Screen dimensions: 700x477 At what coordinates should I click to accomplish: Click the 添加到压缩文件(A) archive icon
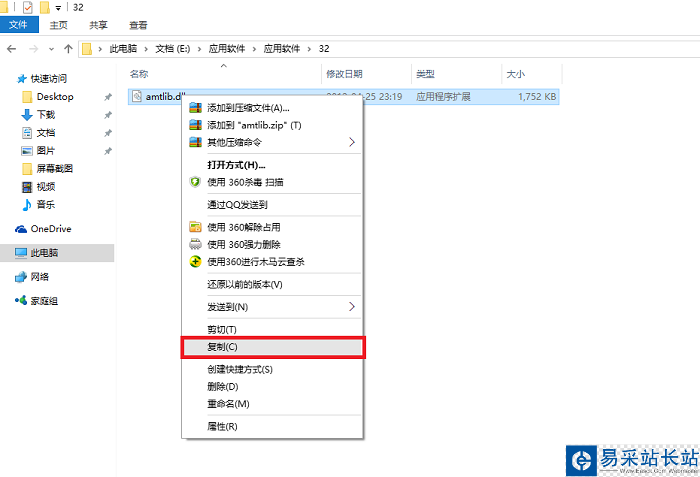click(196, 108)
